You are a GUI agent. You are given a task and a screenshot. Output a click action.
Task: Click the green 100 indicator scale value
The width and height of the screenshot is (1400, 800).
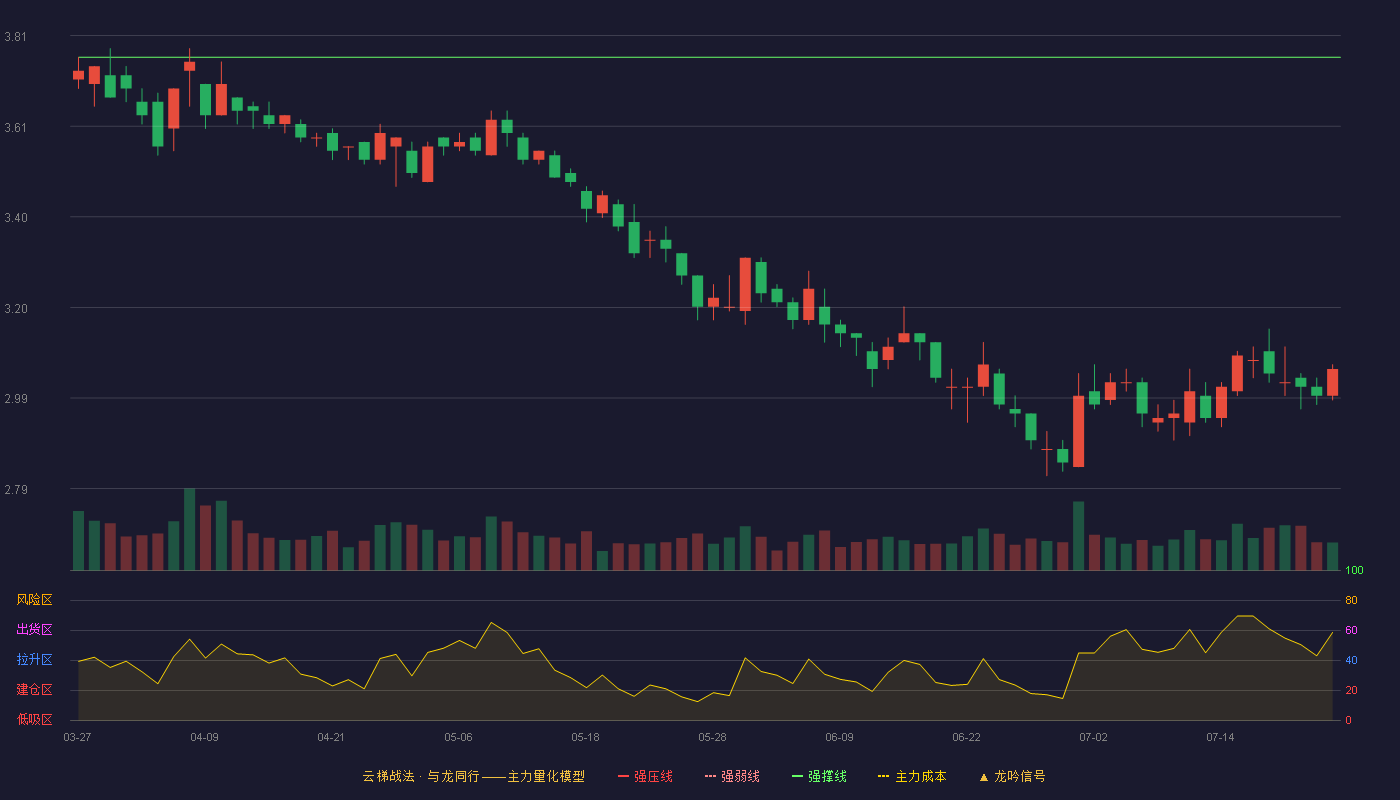pyautogui.click(x=1354, y=571)
